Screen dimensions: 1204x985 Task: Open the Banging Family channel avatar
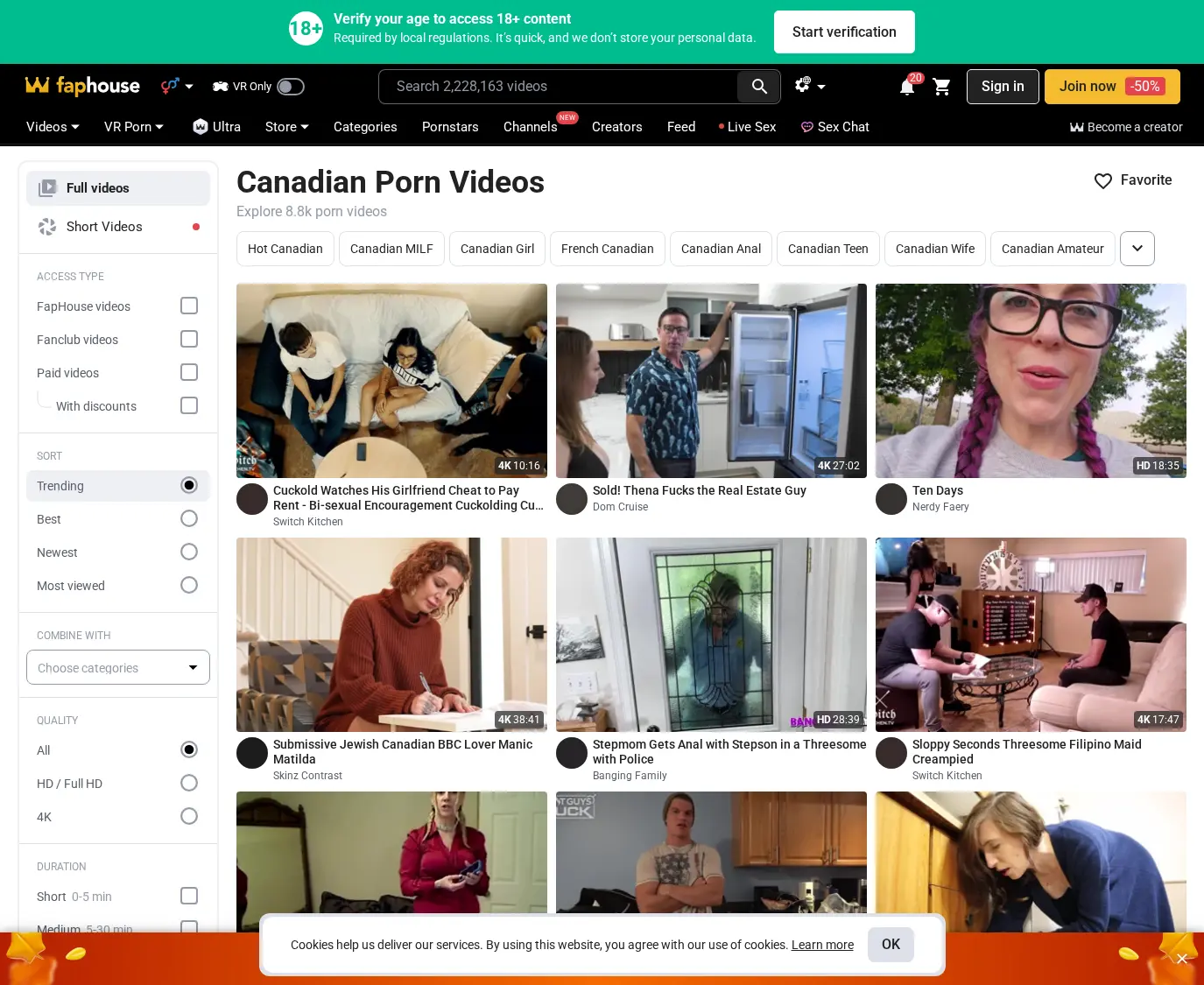572,753
